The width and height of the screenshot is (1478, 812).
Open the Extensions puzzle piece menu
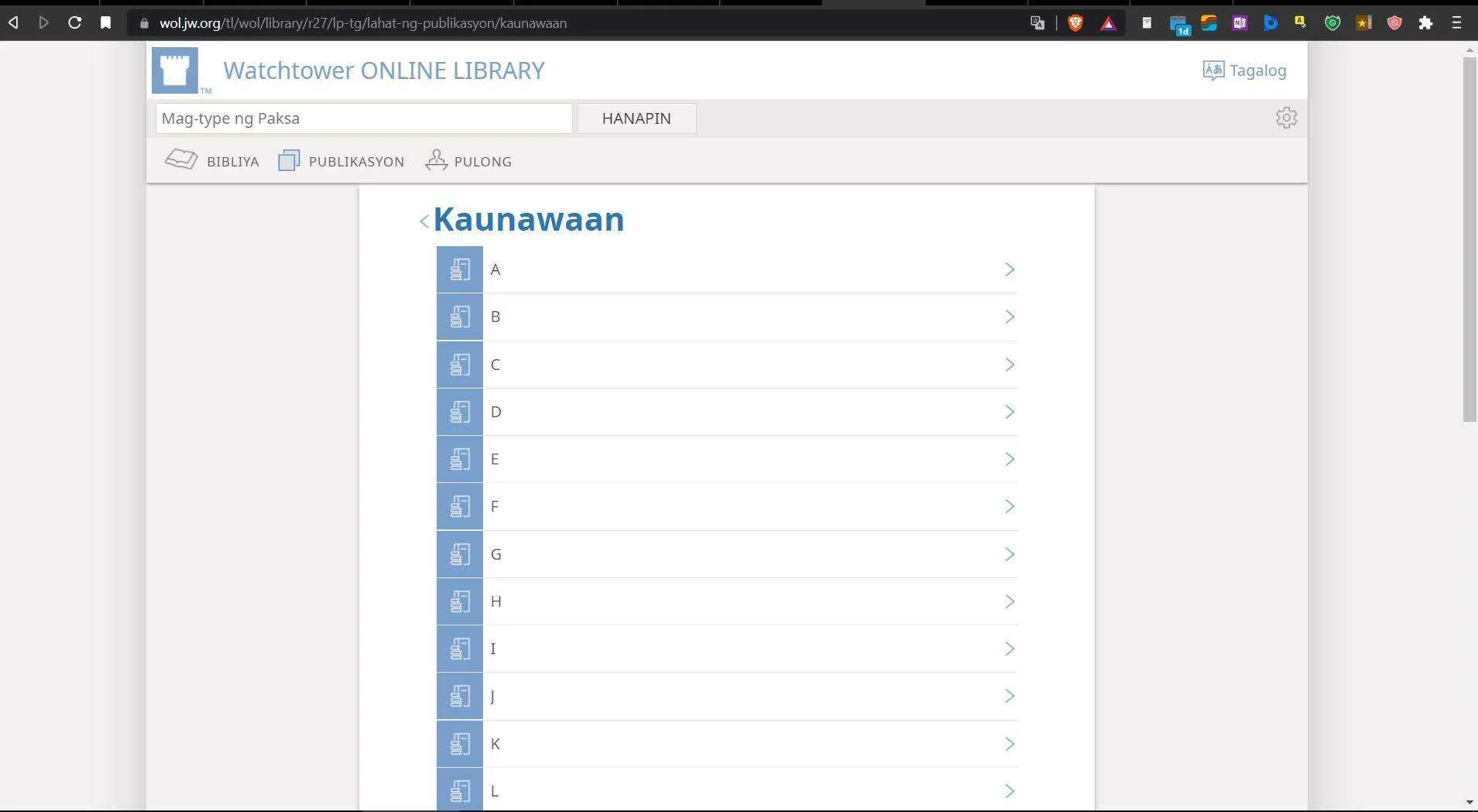(x=1425, y=23)
